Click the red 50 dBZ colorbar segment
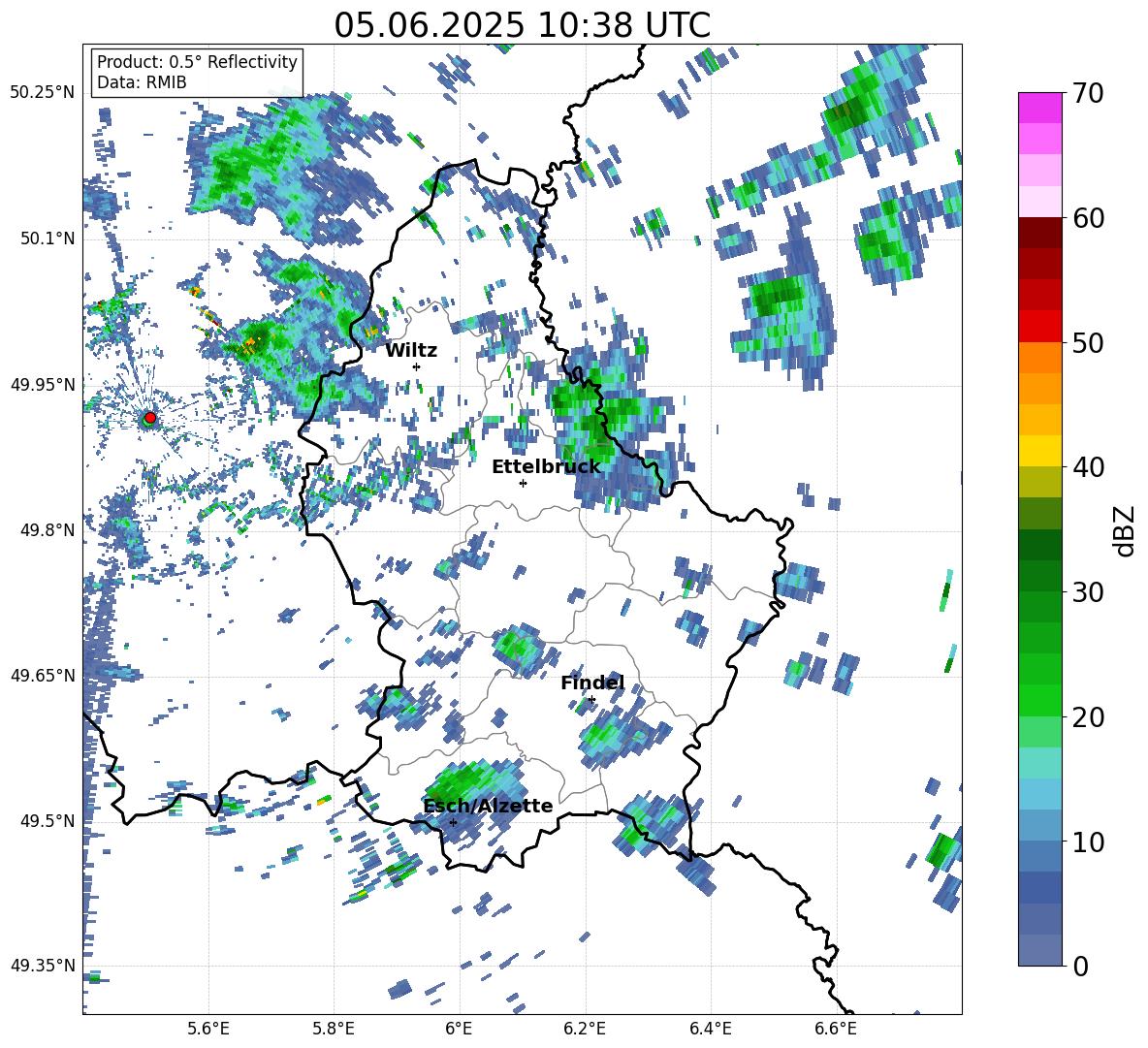Screen dimensions: 1148x1048 [1039, 327]
